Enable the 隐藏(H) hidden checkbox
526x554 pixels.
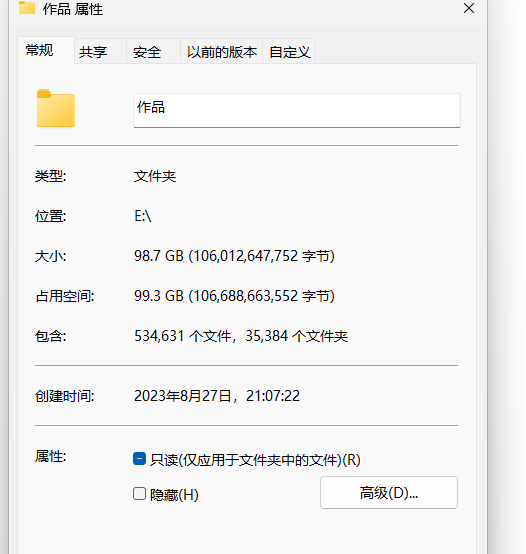click(x=139, y=494)
